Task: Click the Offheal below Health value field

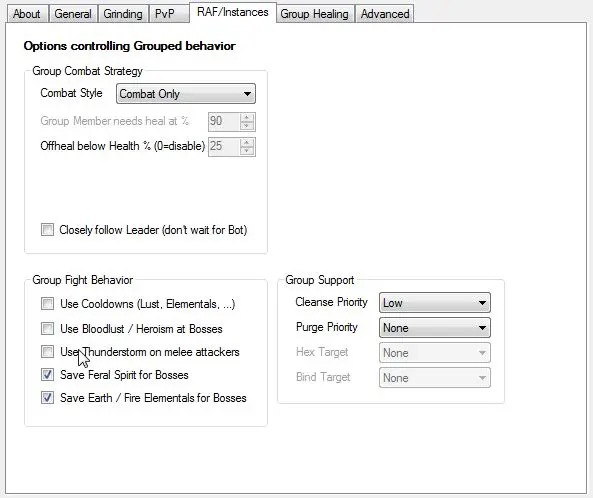Action: 224,146
